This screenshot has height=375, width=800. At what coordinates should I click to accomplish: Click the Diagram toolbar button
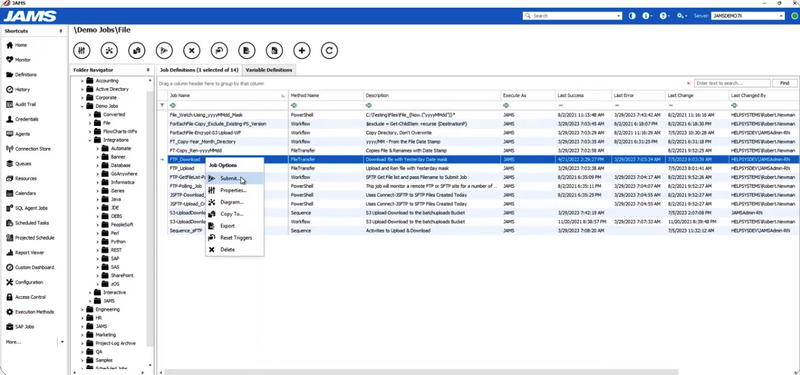[x=109, y=50]
